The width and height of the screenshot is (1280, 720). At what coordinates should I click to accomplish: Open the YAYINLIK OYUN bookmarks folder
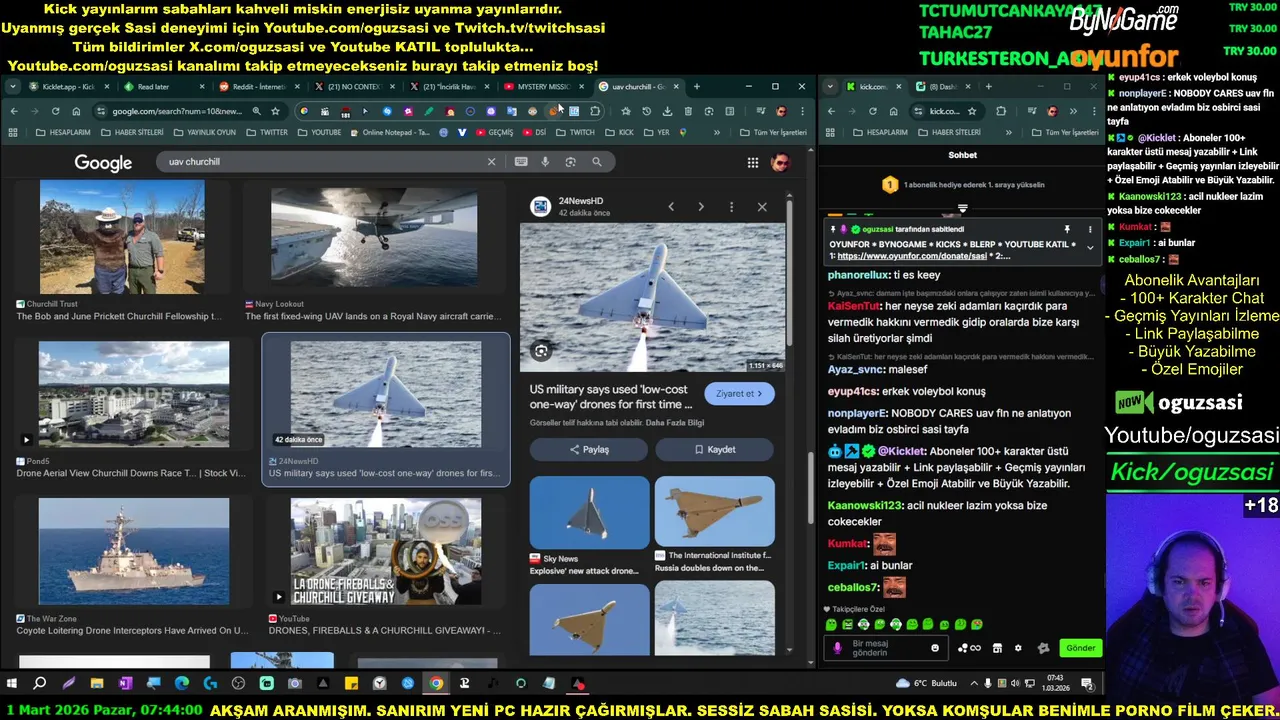pos(205,132)
